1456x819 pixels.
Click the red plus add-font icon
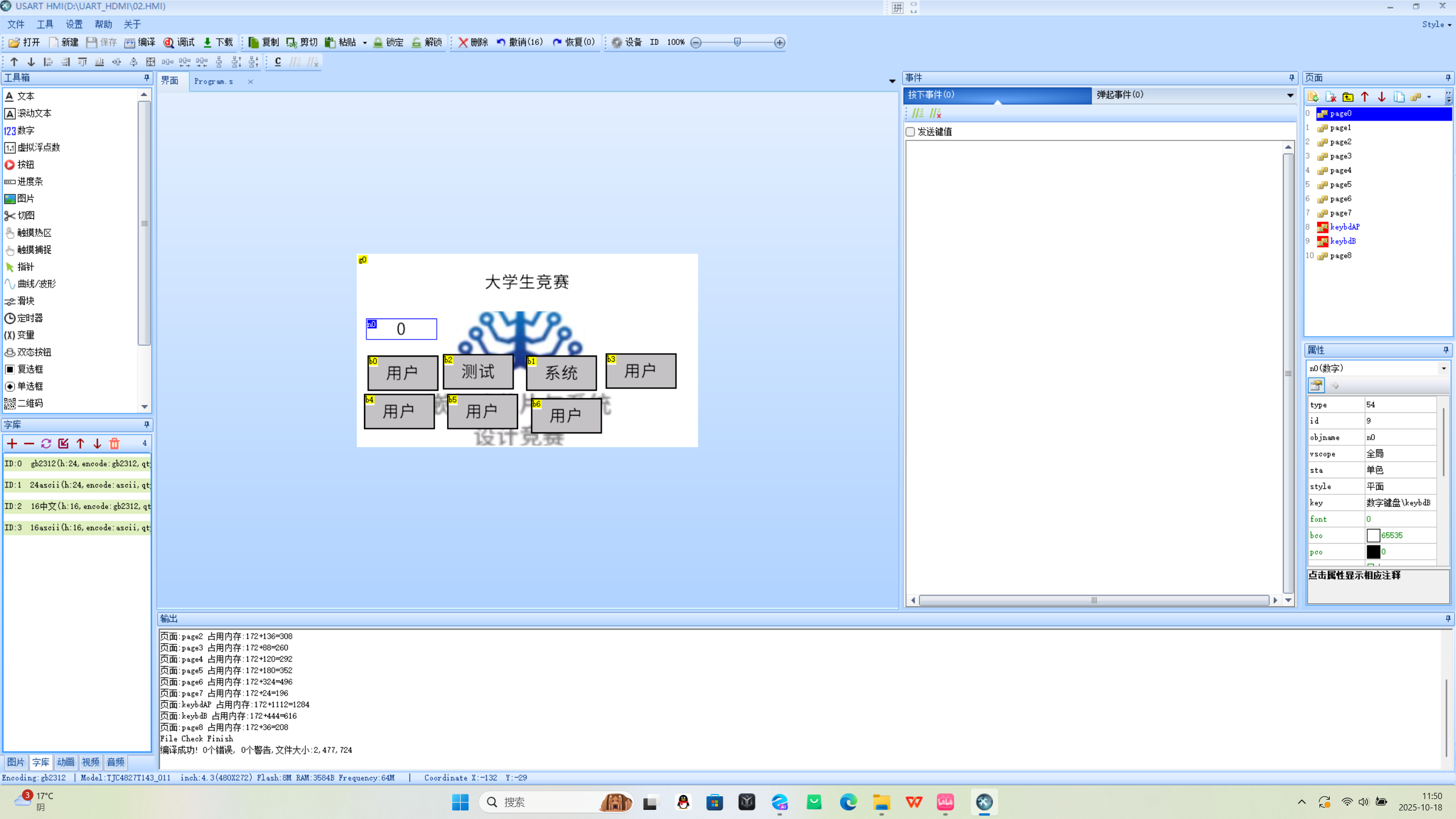[12, 444]
